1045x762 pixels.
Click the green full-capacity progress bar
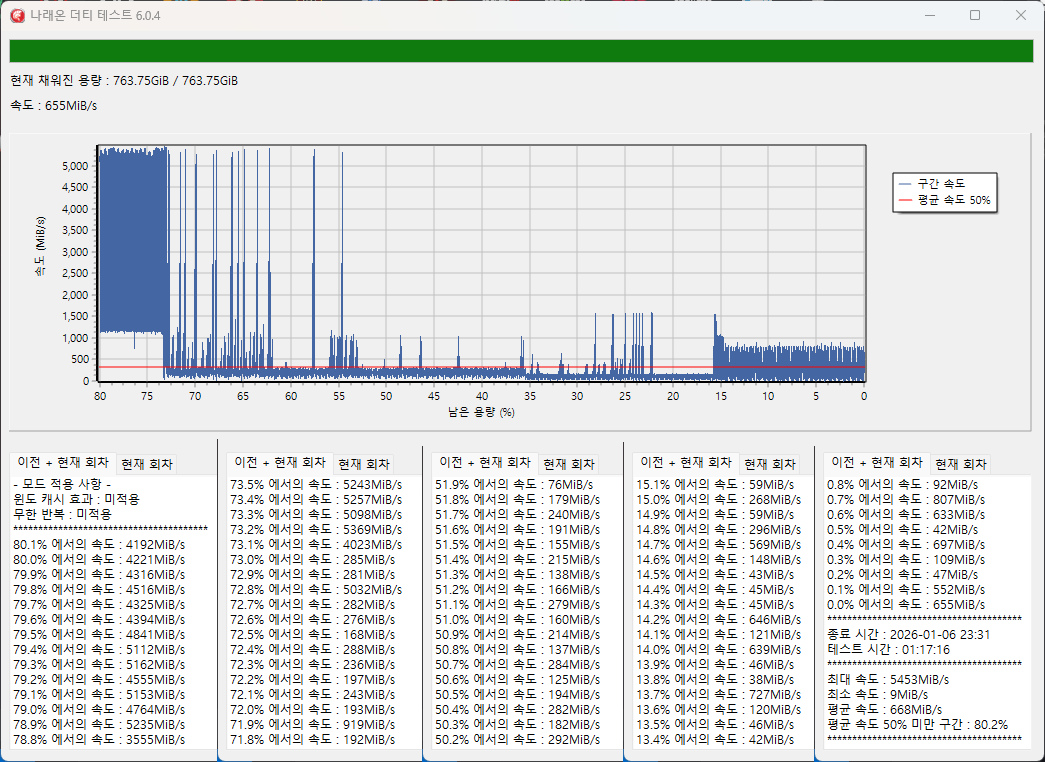521,51
